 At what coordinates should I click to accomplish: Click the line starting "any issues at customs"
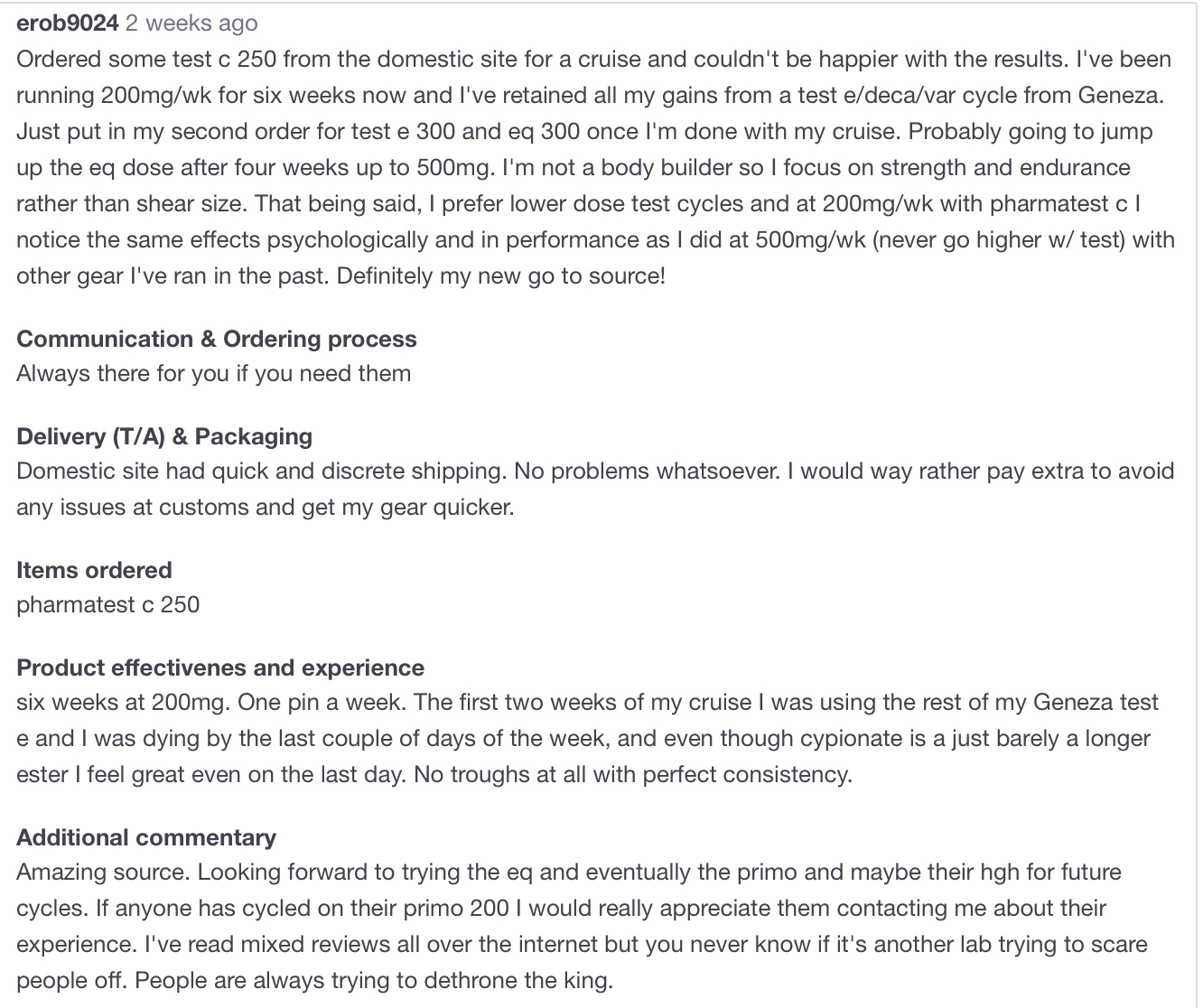click(x=266, y=507)
